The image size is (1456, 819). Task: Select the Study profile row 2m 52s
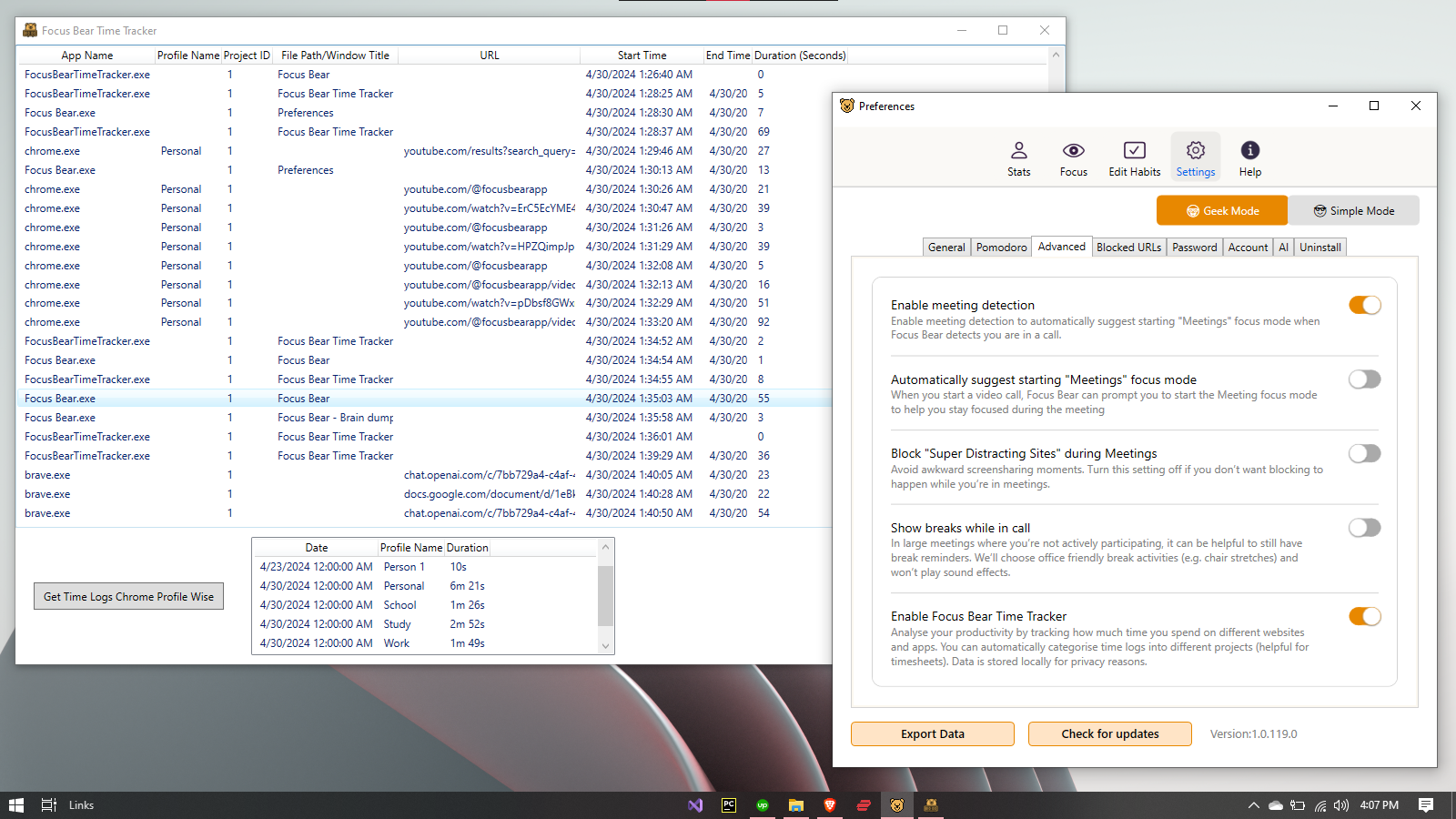pos(425,624)
